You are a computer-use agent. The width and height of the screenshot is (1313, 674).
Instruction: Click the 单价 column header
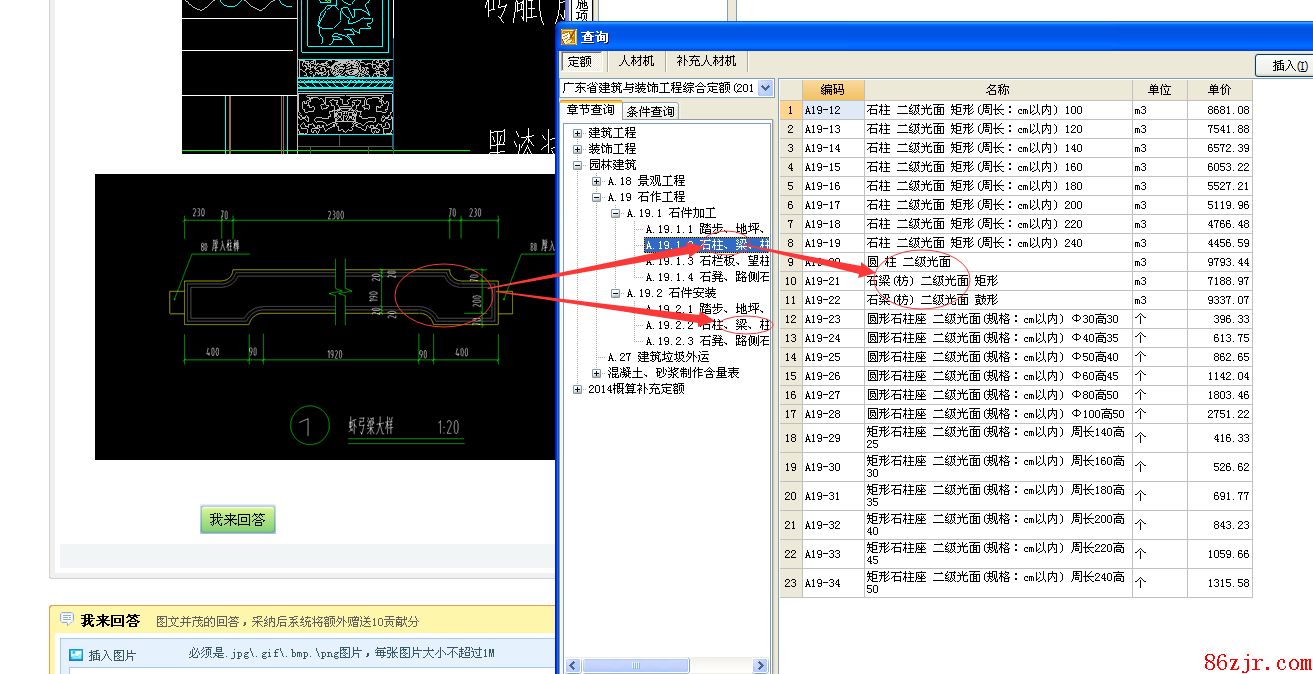[x=1218, y=90]
